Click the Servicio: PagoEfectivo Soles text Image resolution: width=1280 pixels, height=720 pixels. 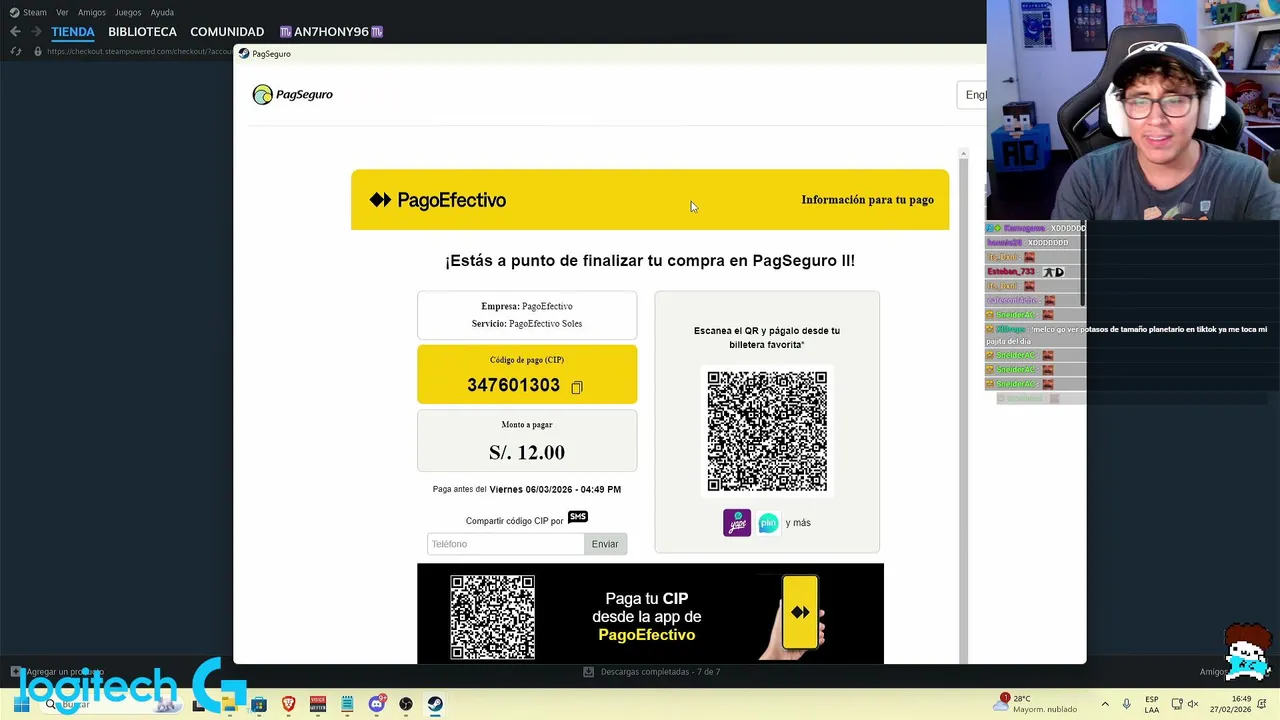(x=527, y=324)
